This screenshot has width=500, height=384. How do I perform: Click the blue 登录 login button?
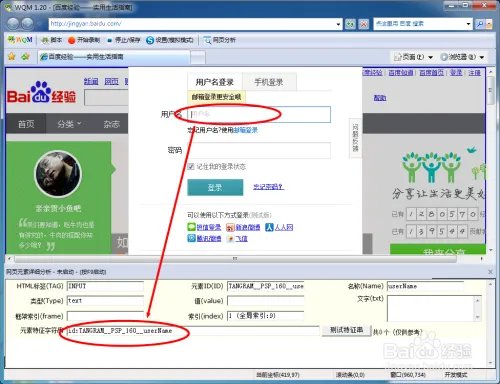pos(215,187)
